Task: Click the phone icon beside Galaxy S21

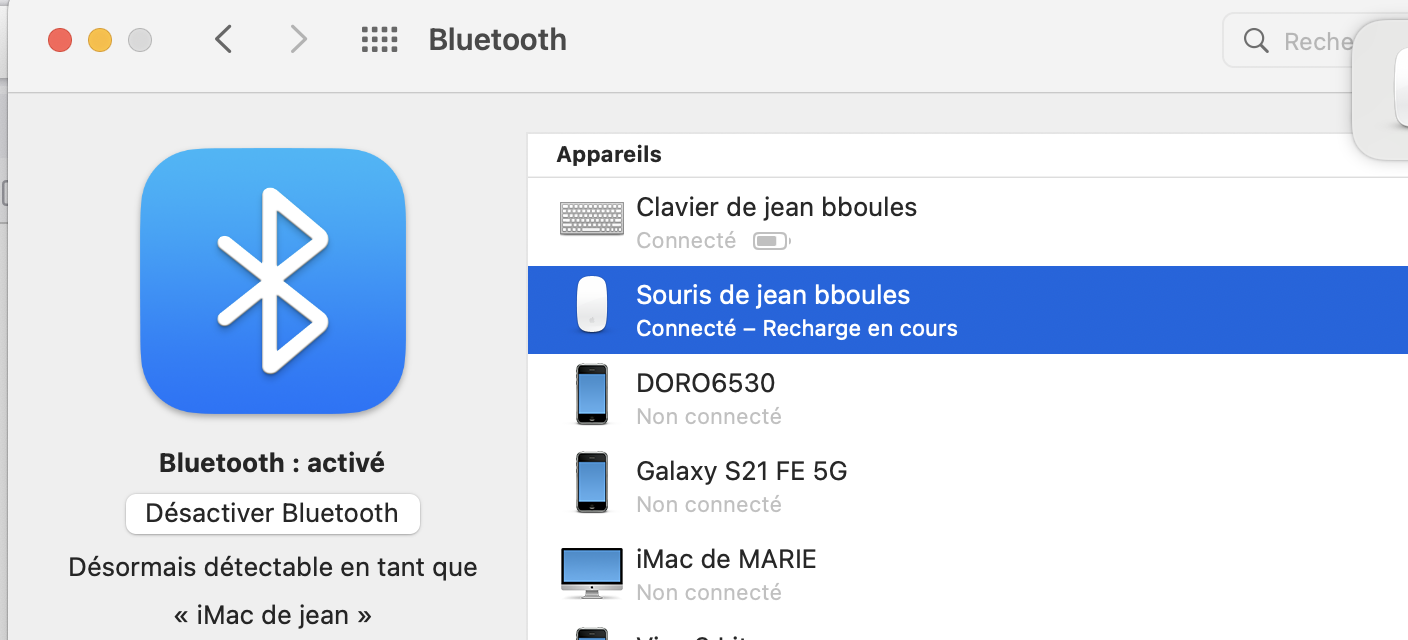Action: pos(591,482)
